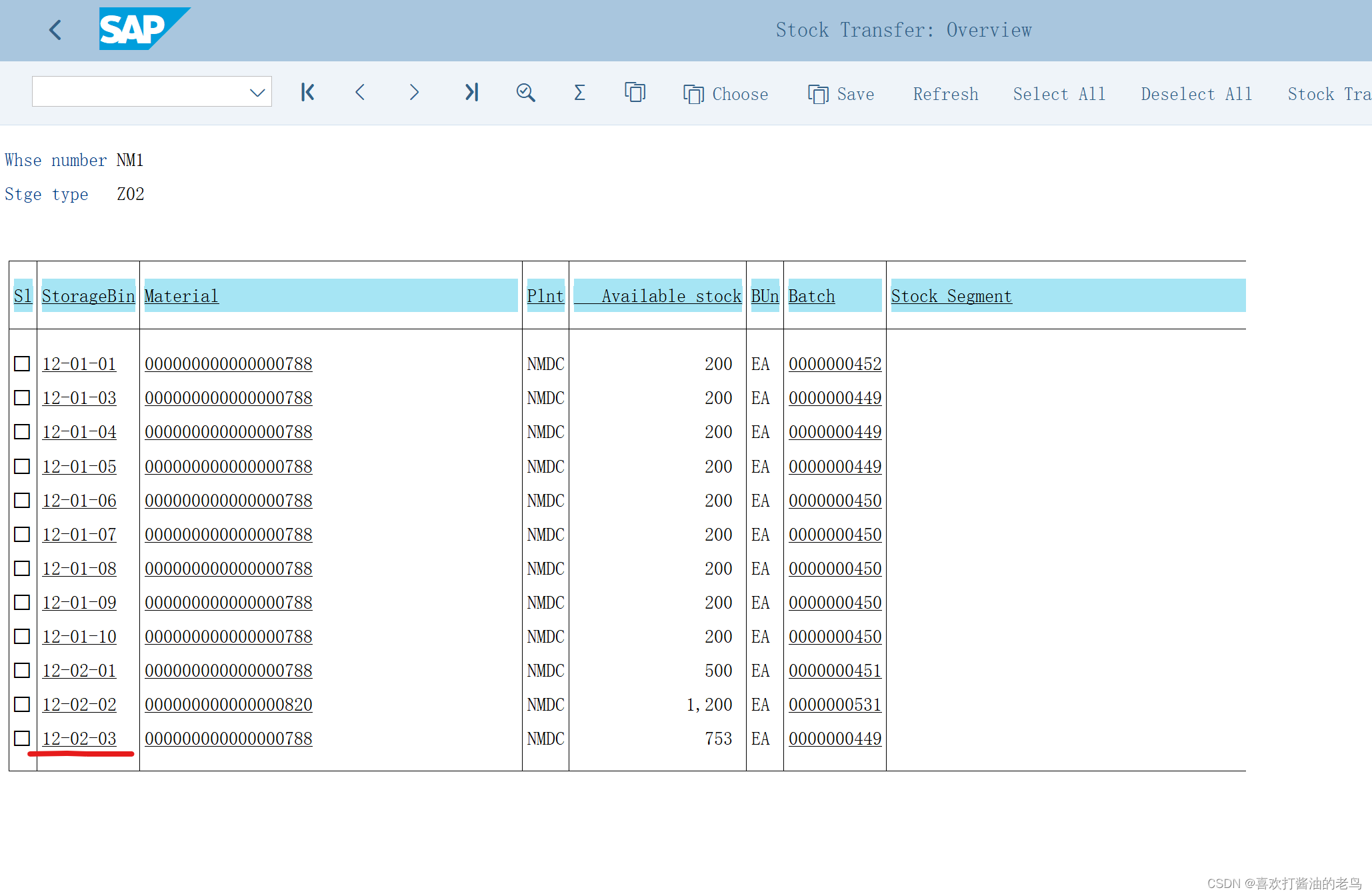The image size is (1372, 896).
Task: Check the checkbox for bin 12-02-03
Action: click(x=22, y=739)
